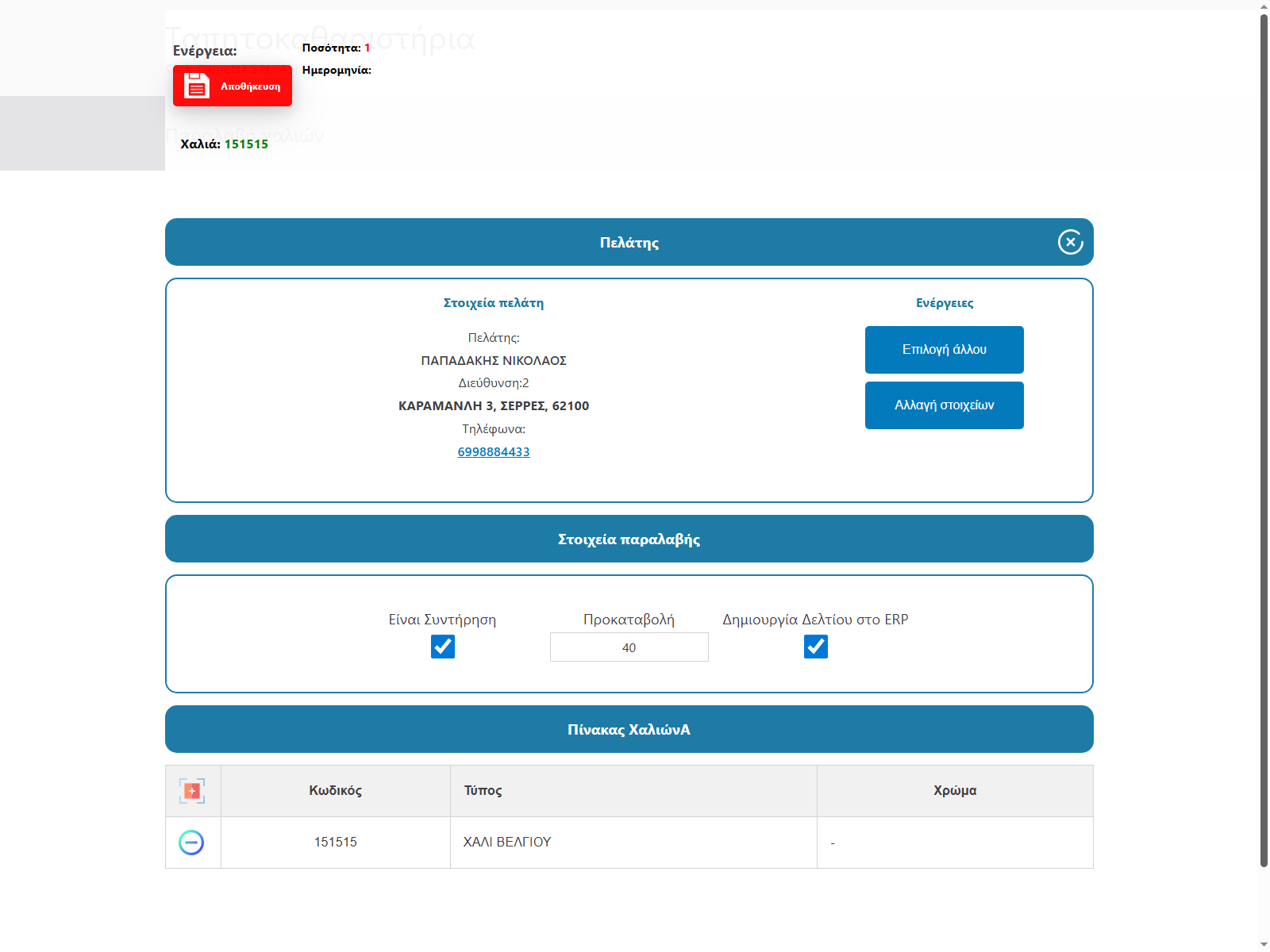Screen dimensions: 1270x952
Task: Click the scrollbar up arrow
Action: click(x=1264, y=6)
